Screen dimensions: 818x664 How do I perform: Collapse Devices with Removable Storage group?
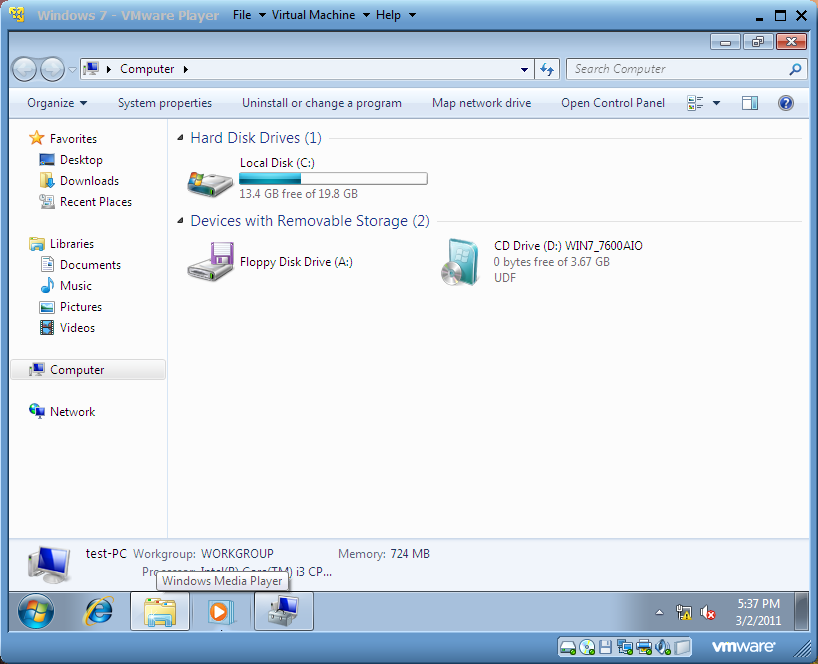[181, 221]
